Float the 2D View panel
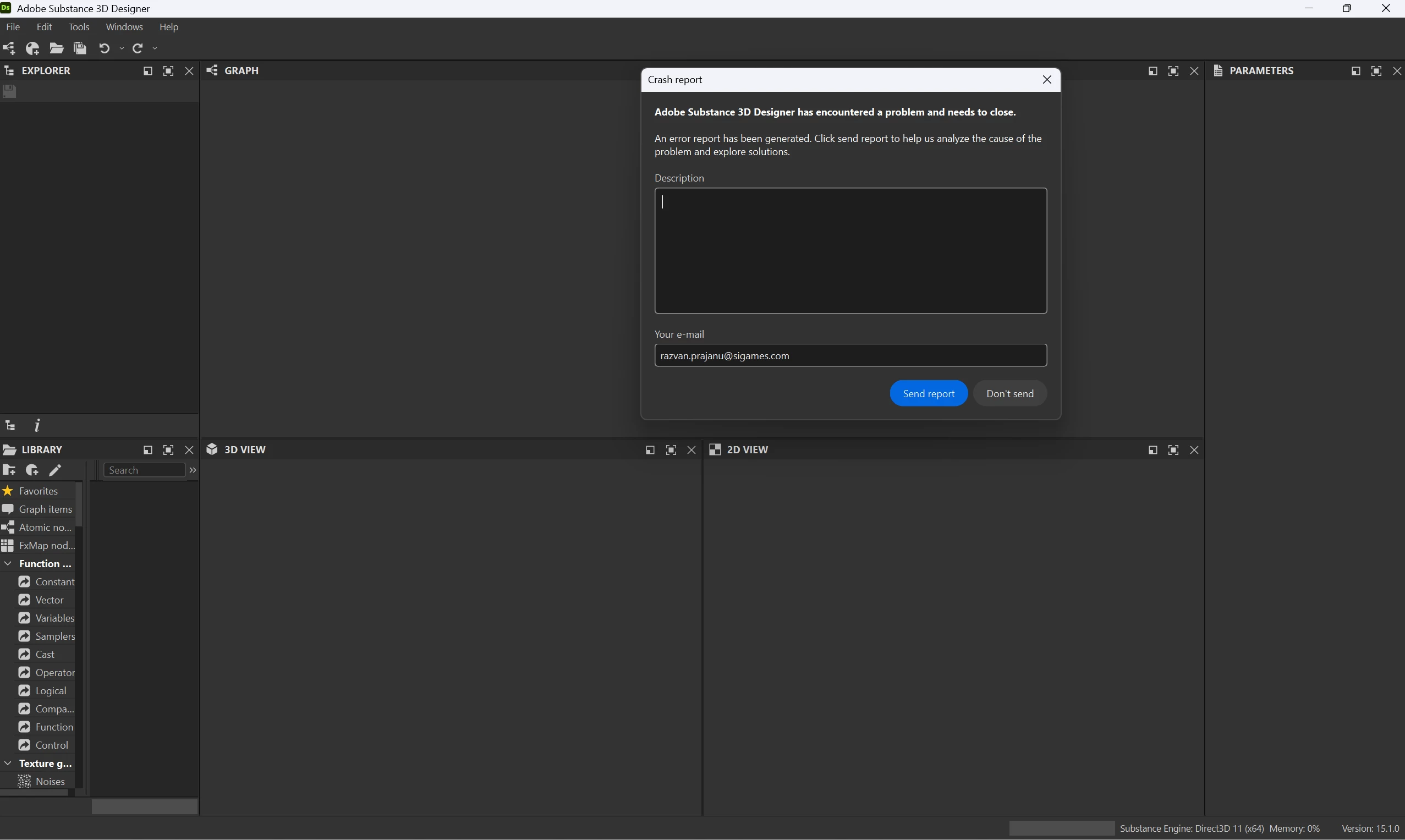The image size is (1405, 840). [x=1152, y=450]
